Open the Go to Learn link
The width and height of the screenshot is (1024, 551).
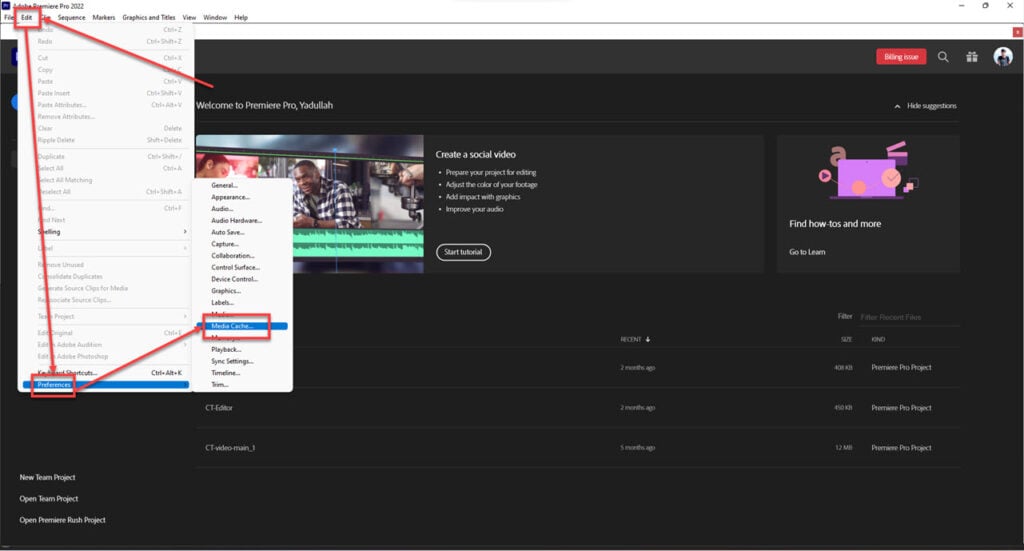tap(807, 252)
